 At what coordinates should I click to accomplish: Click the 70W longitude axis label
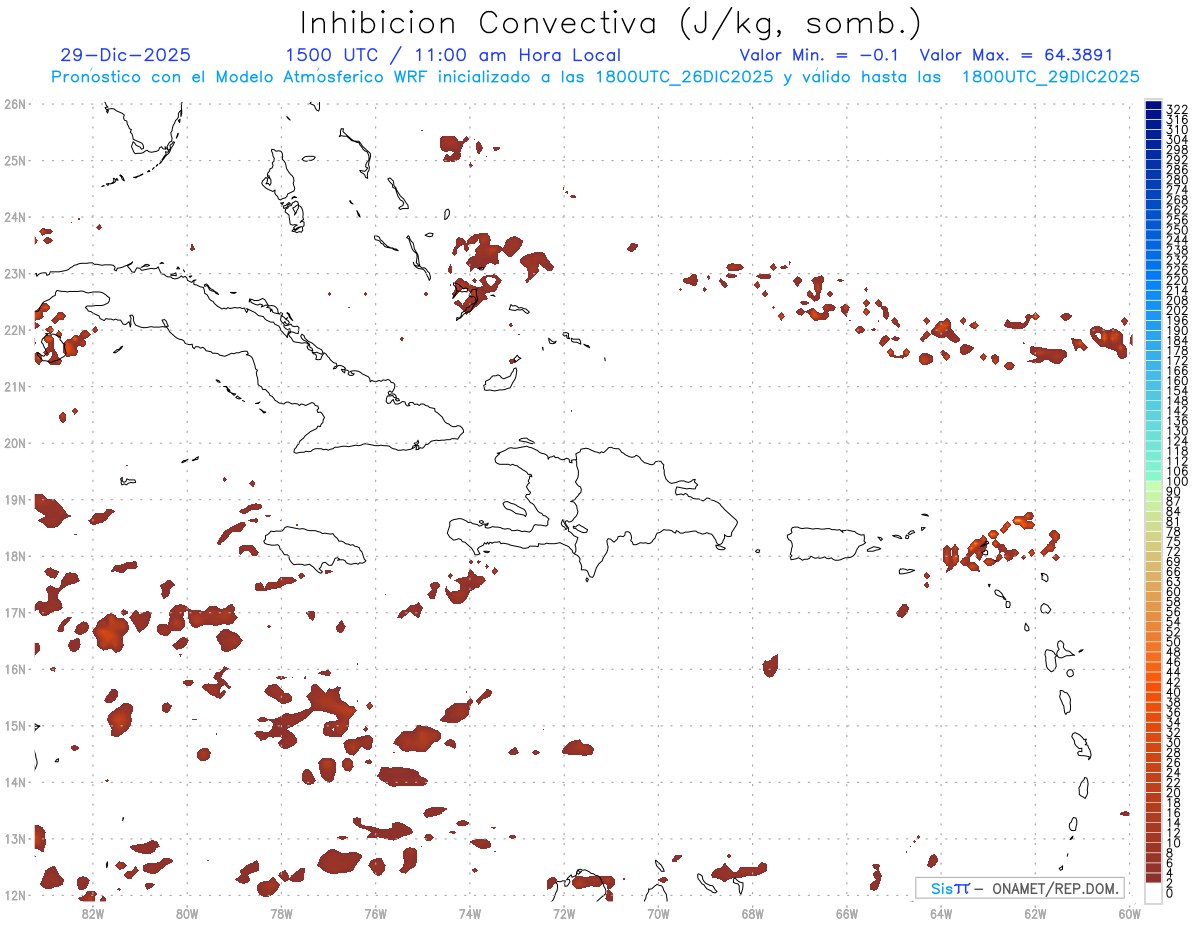pos(658,912)
